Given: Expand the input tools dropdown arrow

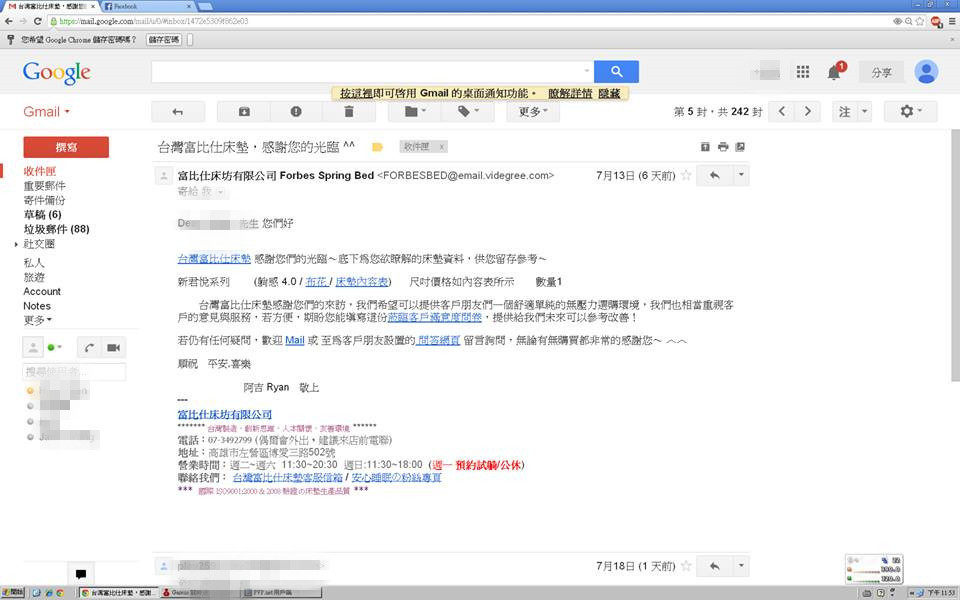Looking at the screenshot, I should click(864, 111).
